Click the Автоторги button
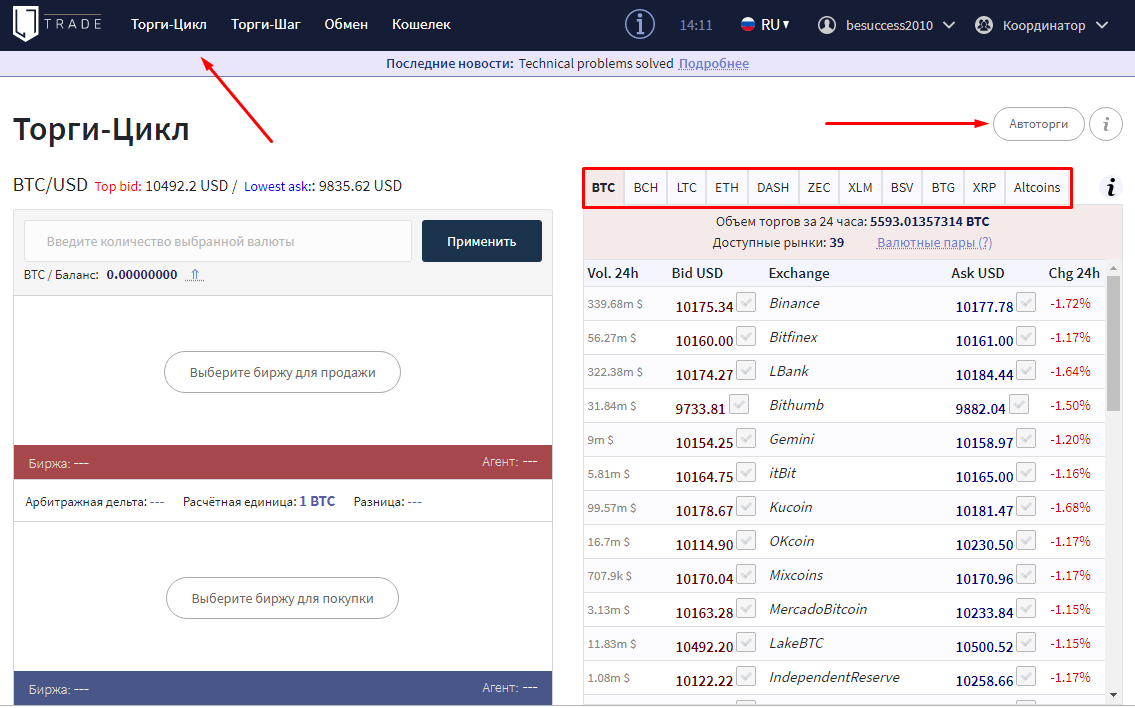This screenshot has height=708, width=1135. click(x=1039, y=124)
